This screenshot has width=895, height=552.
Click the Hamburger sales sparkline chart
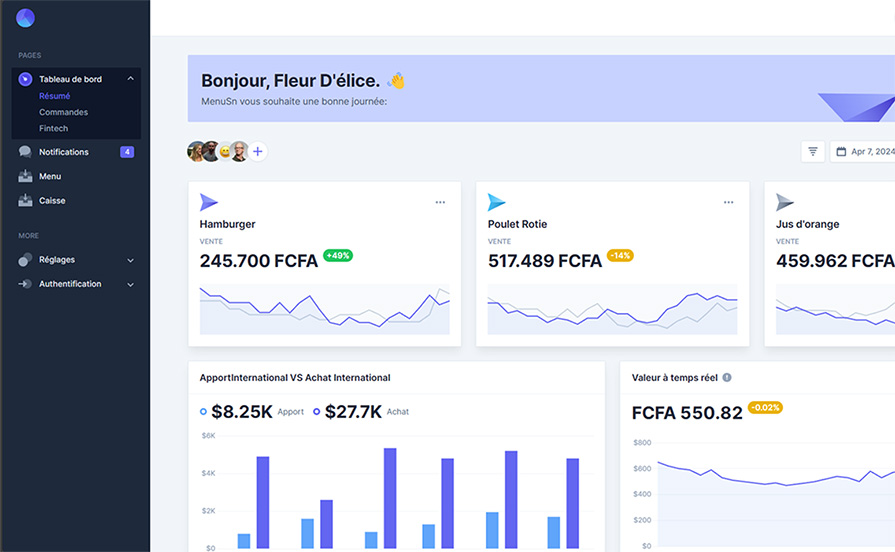[x=324, y=309]
